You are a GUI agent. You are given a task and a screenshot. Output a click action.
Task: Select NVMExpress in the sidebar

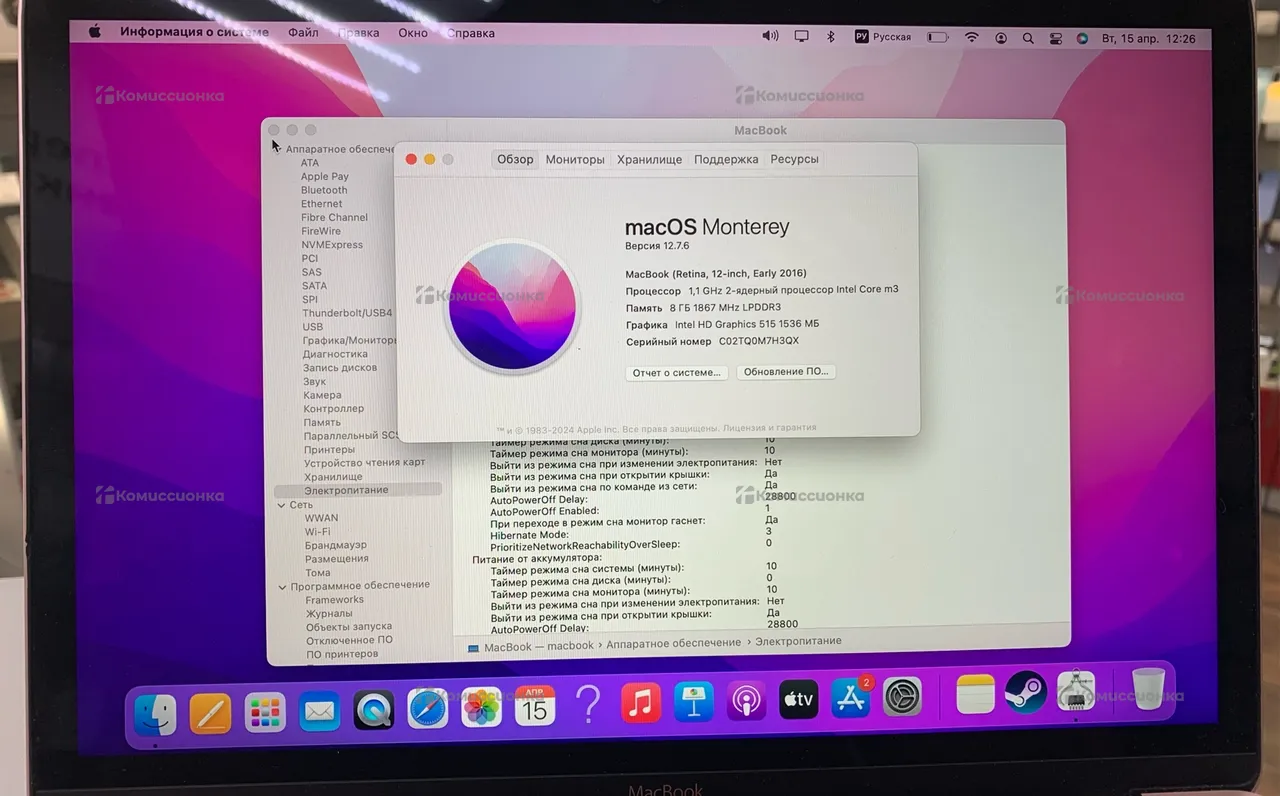pyautogui.click(x=332, y=245)
